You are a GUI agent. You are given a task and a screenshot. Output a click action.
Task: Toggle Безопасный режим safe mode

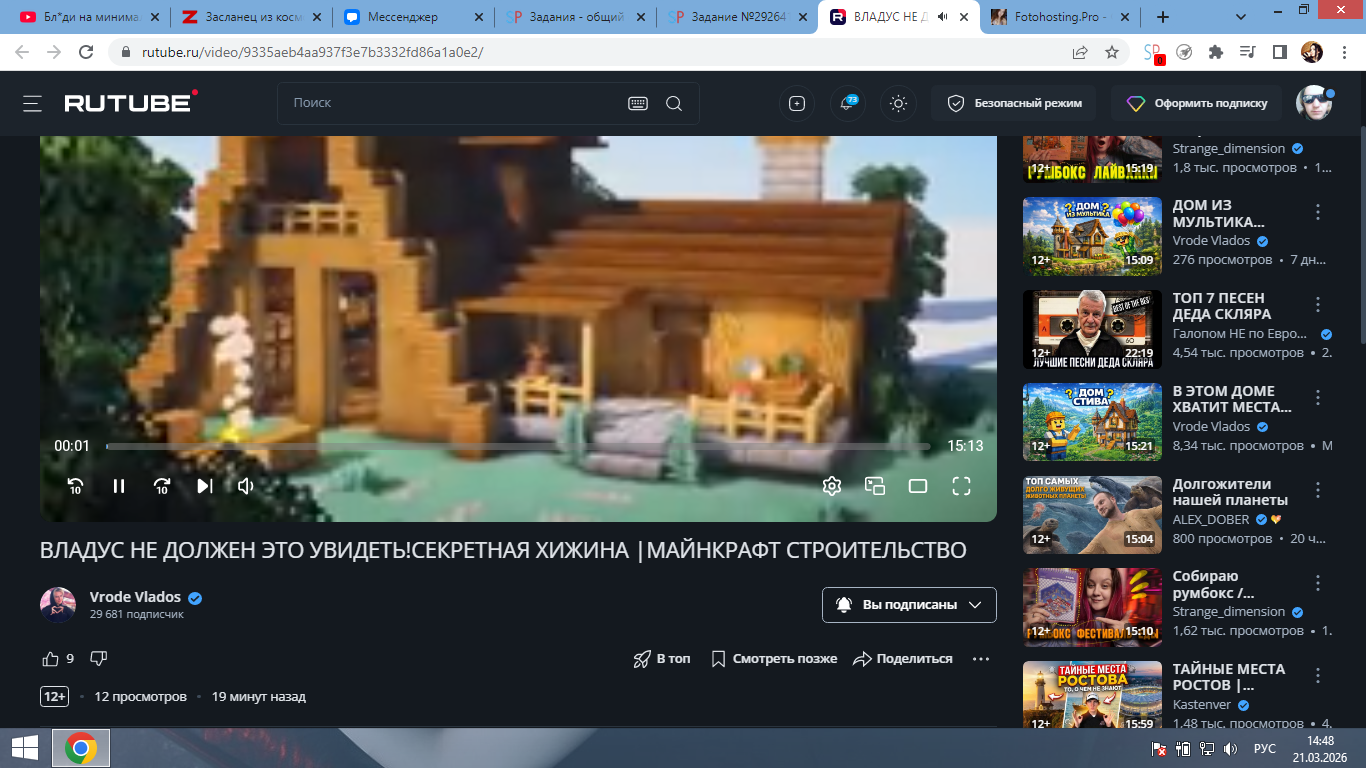tap(1014, 103)
